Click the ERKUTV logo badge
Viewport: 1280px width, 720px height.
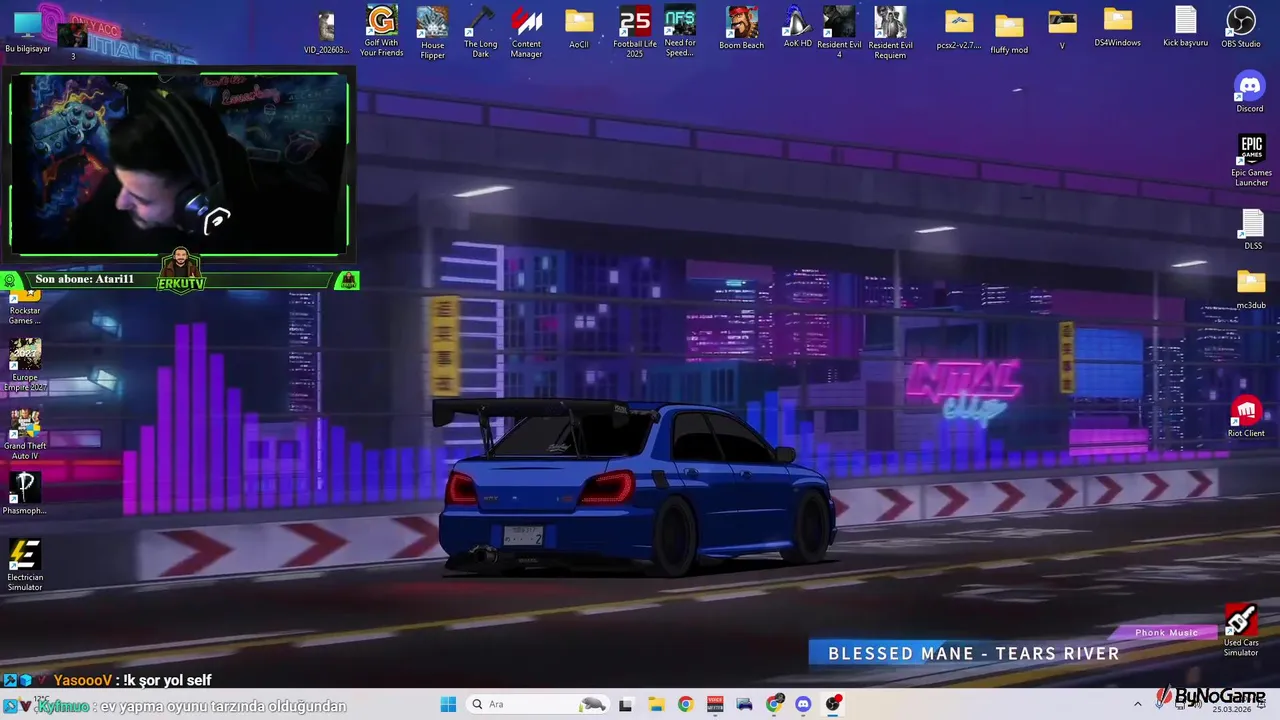pos(181,270)
